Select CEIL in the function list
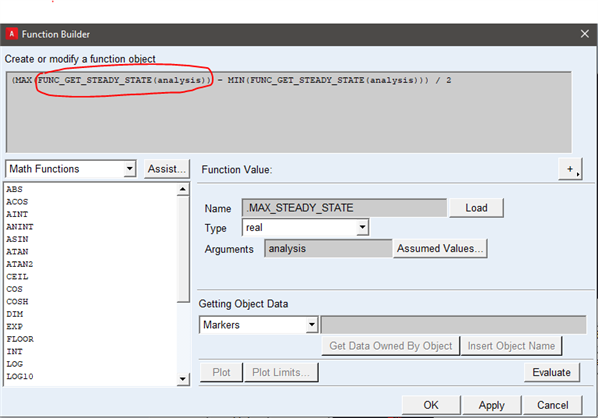 [x=17, y=277]
